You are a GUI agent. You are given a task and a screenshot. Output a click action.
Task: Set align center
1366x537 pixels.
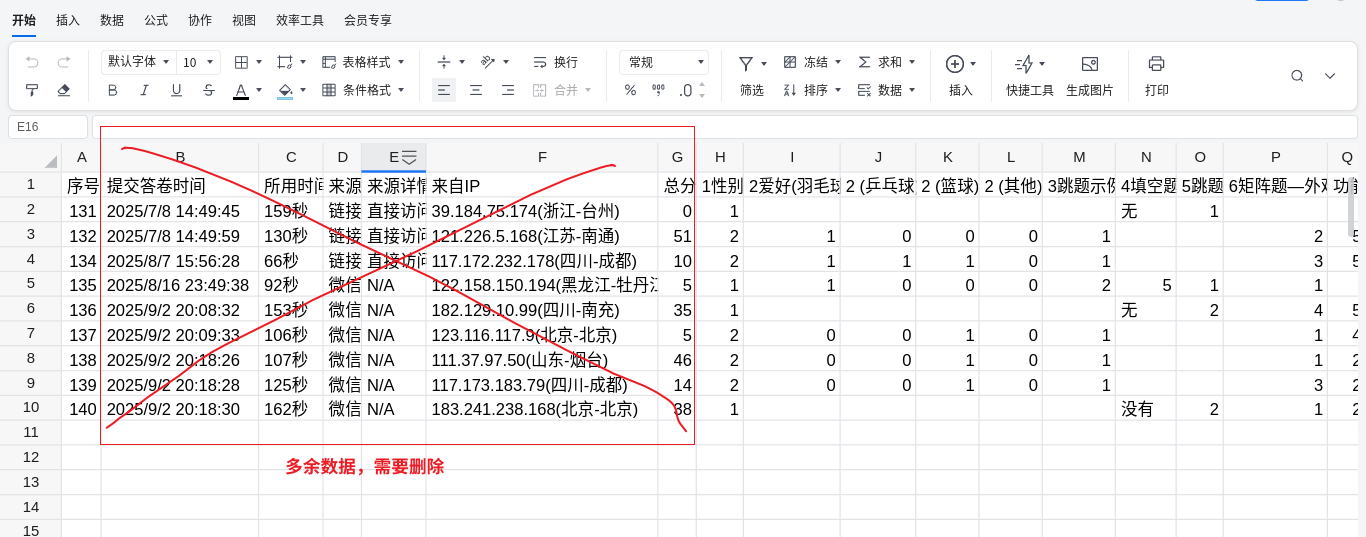476,90
